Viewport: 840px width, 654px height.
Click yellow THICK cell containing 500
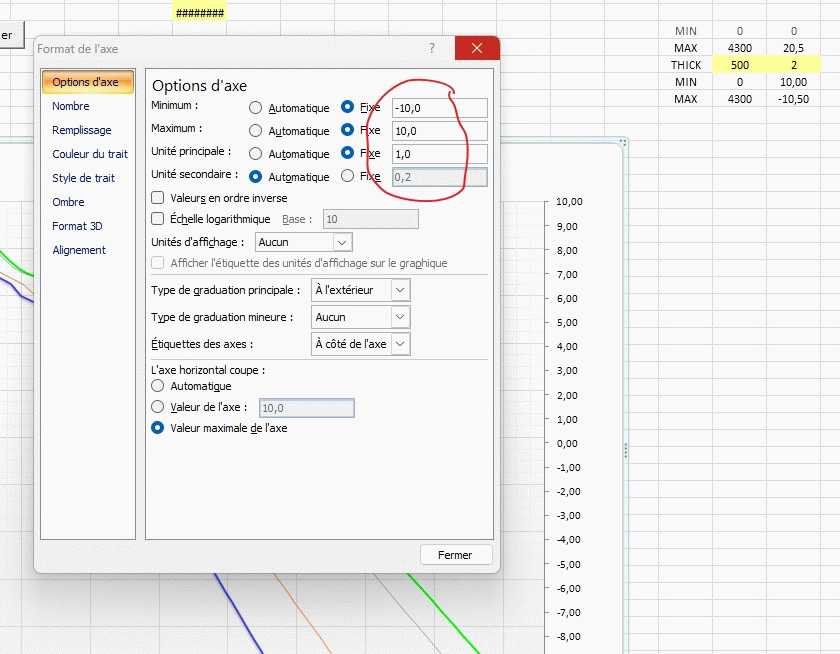pos(741,65)
